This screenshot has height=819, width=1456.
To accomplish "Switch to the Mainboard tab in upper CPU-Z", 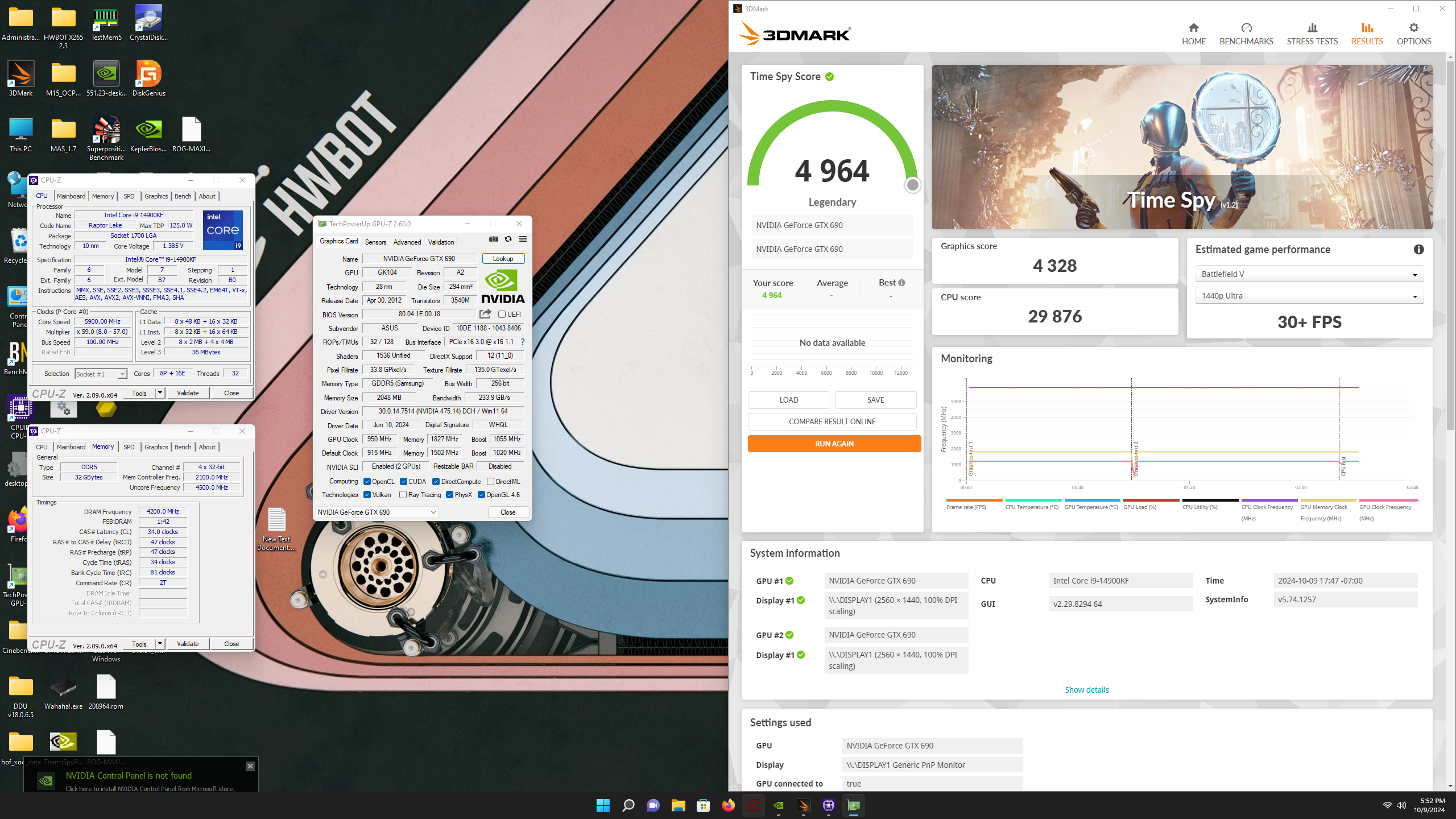I will 71,196.
